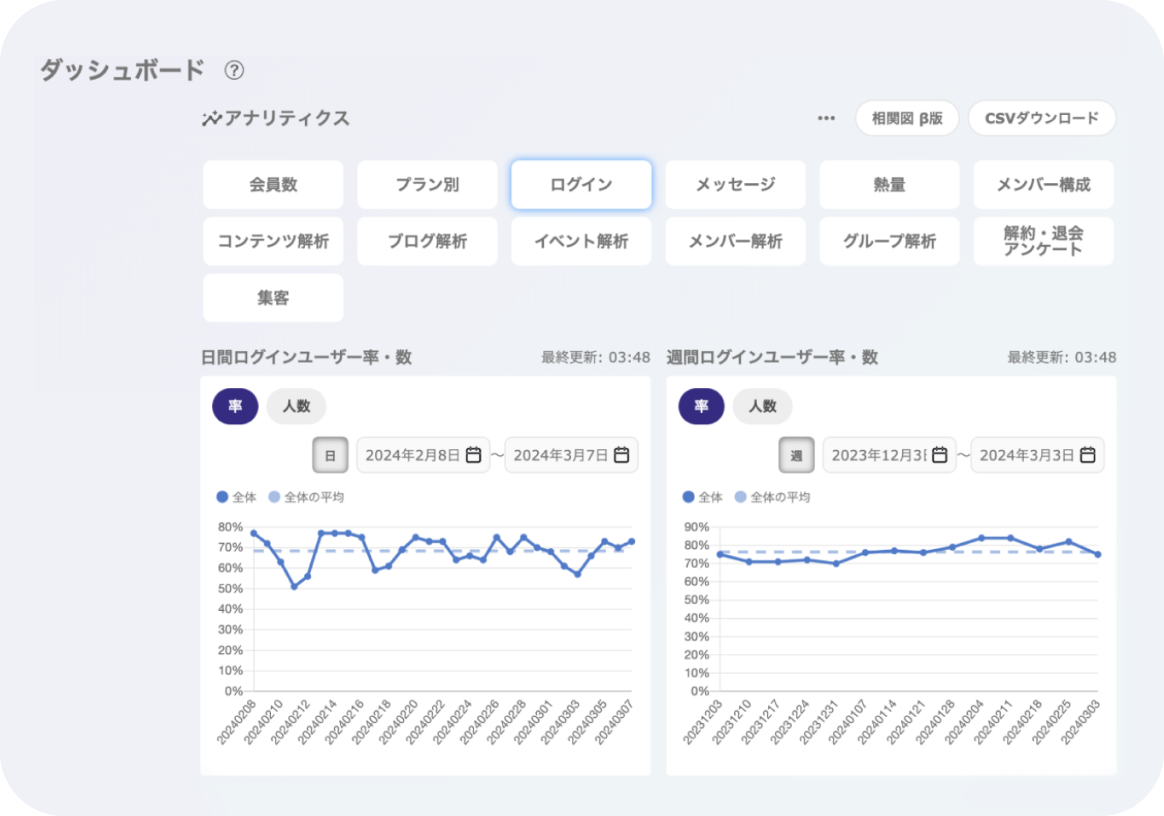Open the 解約・退会アンケート tab
The image size is (1164, 816).
(x=1043, y=241)
